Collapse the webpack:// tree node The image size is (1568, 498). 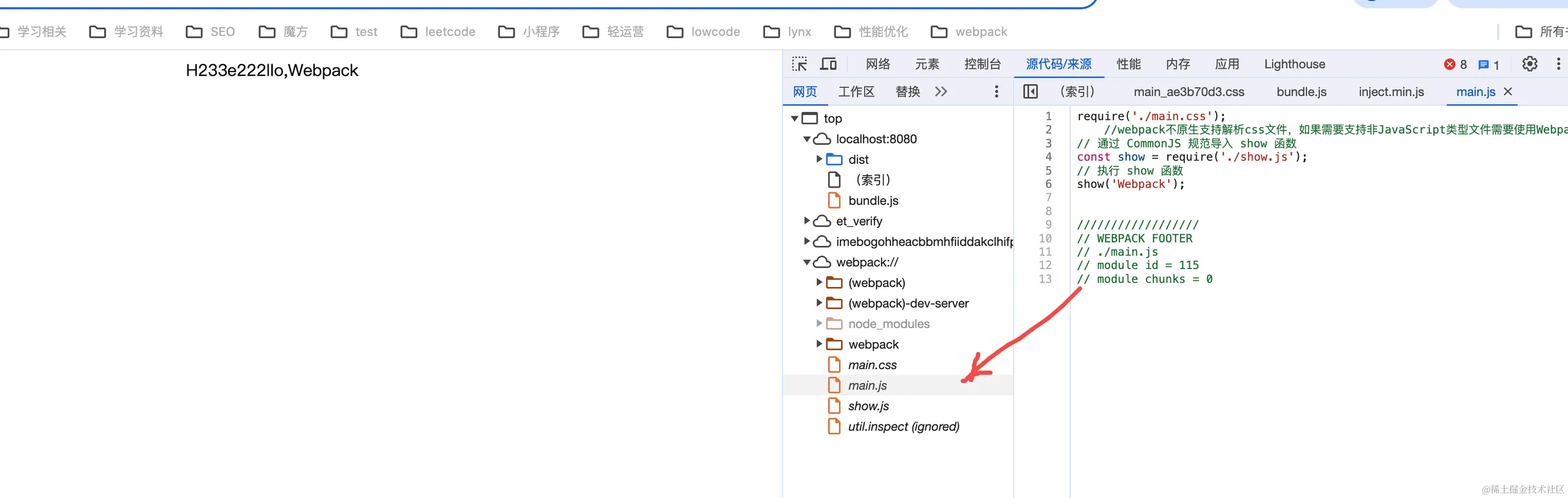(806, 263)
